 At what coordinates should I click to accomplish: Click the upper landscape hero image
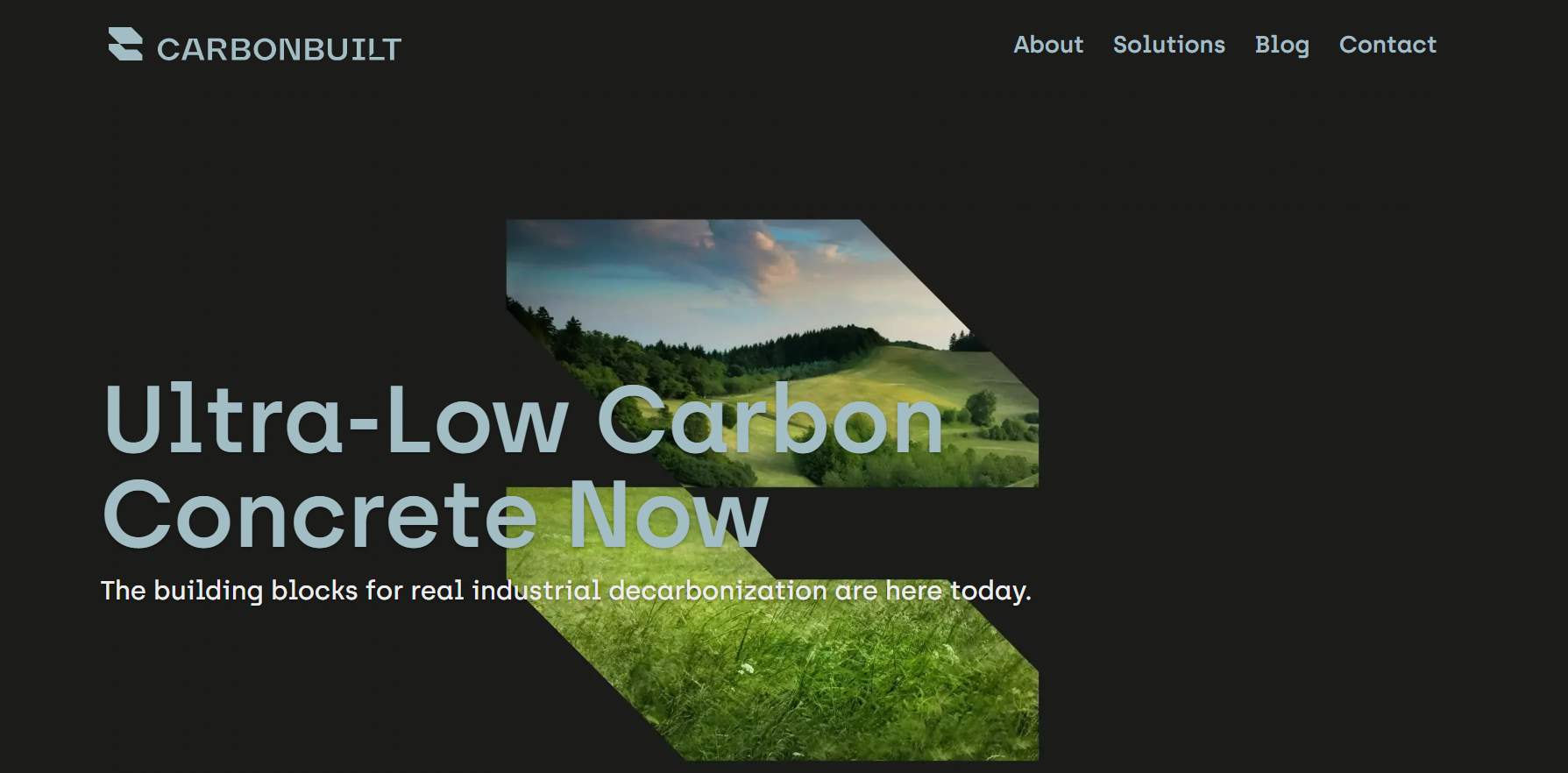pos(771,351)
